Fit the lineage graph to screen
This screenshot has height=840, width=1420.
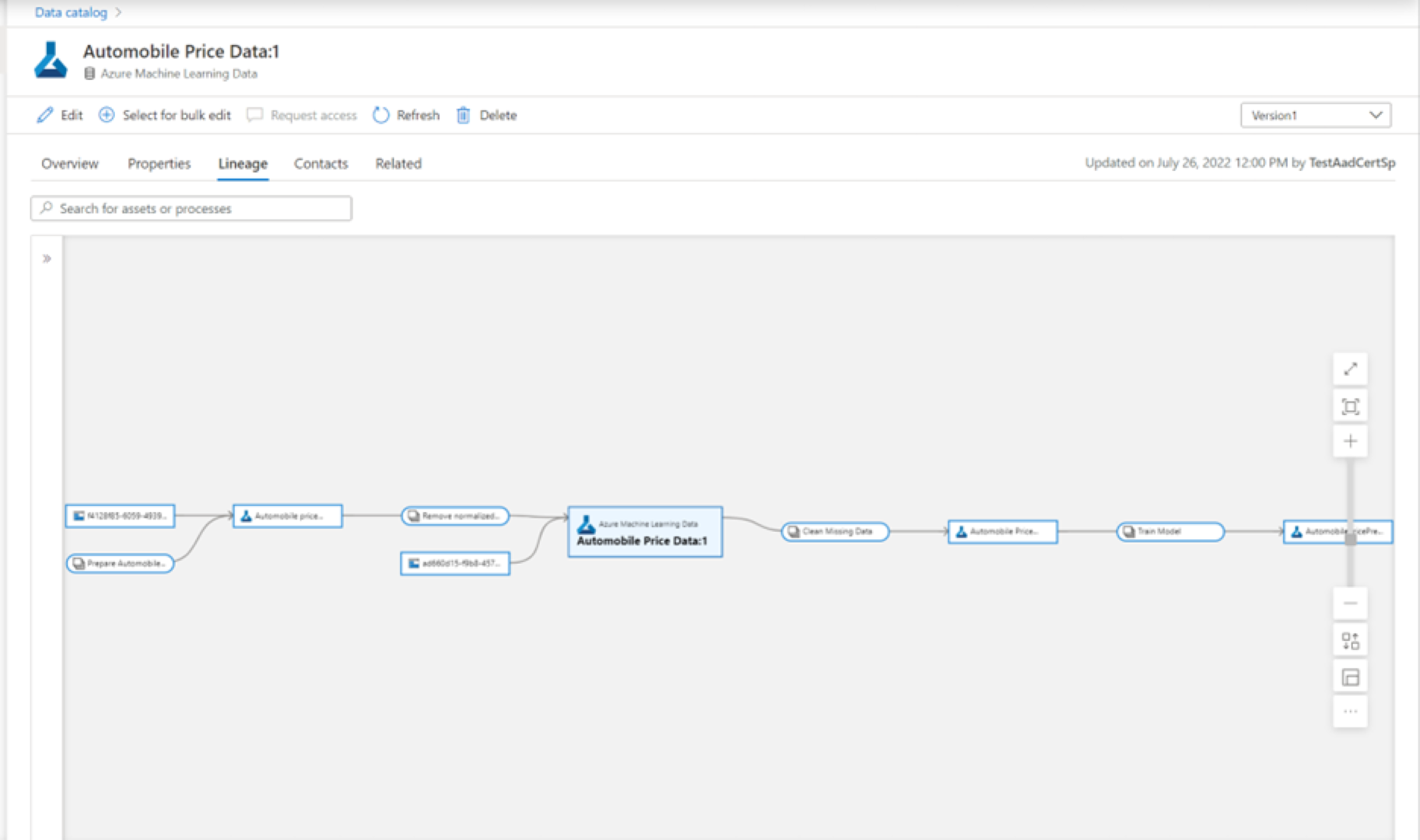click(x=1350, y=406)
